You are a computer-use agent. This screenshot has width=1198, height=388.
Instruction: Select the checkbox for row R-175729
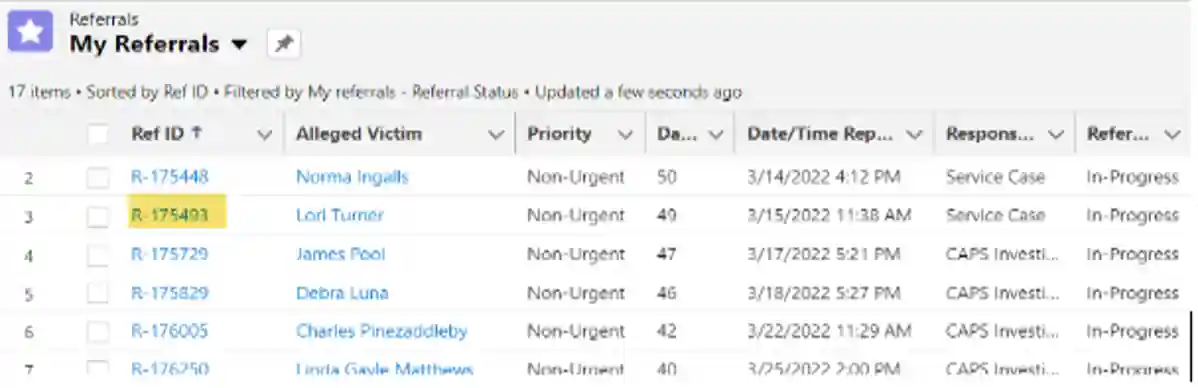98,255
